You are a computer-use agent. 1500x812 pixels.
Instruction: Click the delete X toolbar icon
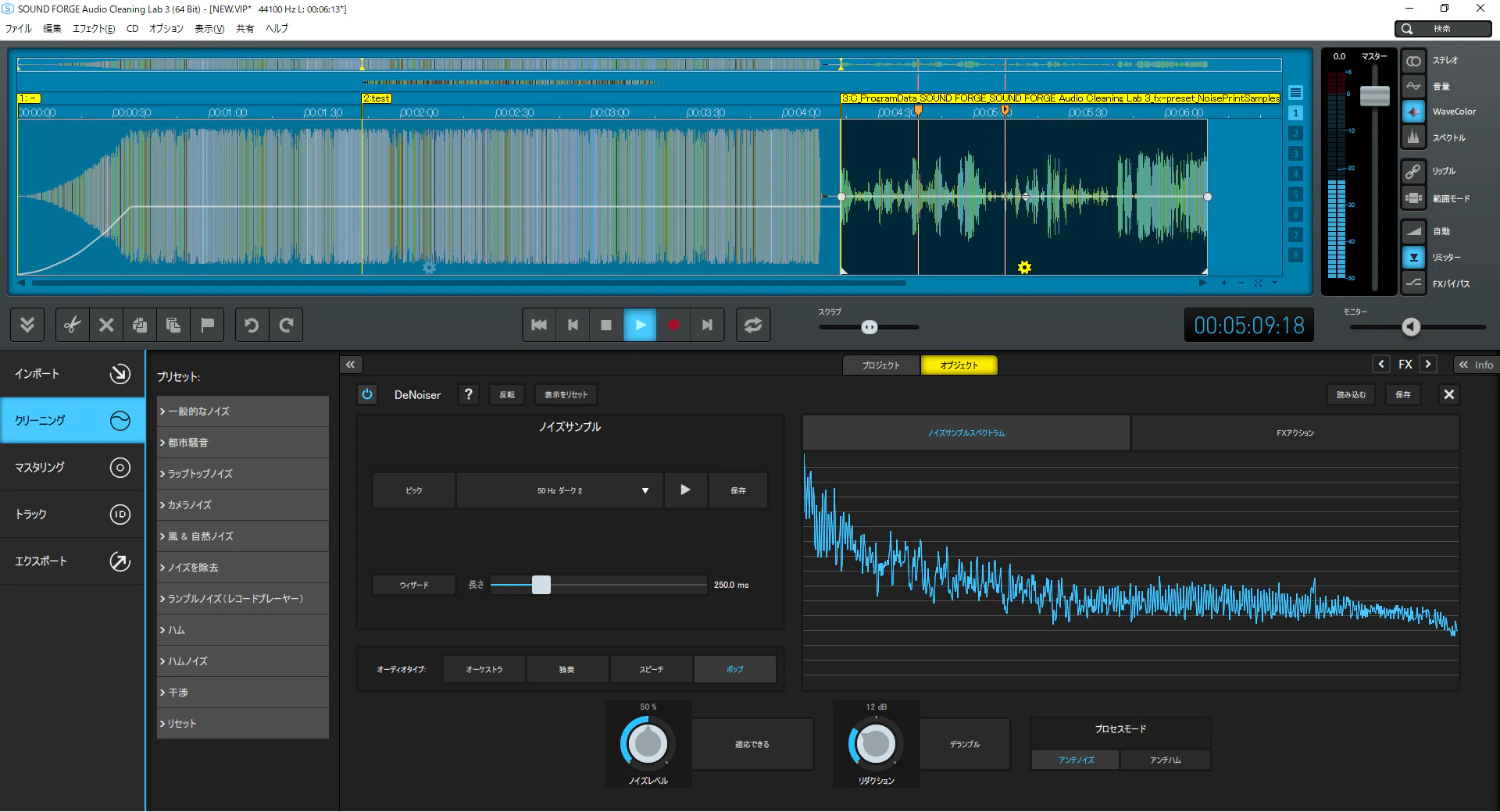click(106, 325)
